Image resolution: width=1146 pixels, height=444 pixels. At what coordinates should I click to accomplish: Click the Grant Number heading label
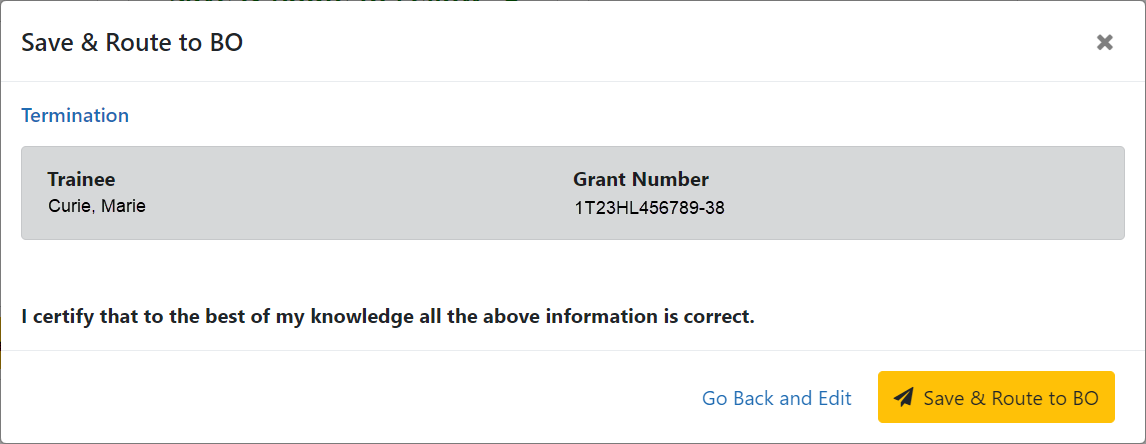[641, 179]
